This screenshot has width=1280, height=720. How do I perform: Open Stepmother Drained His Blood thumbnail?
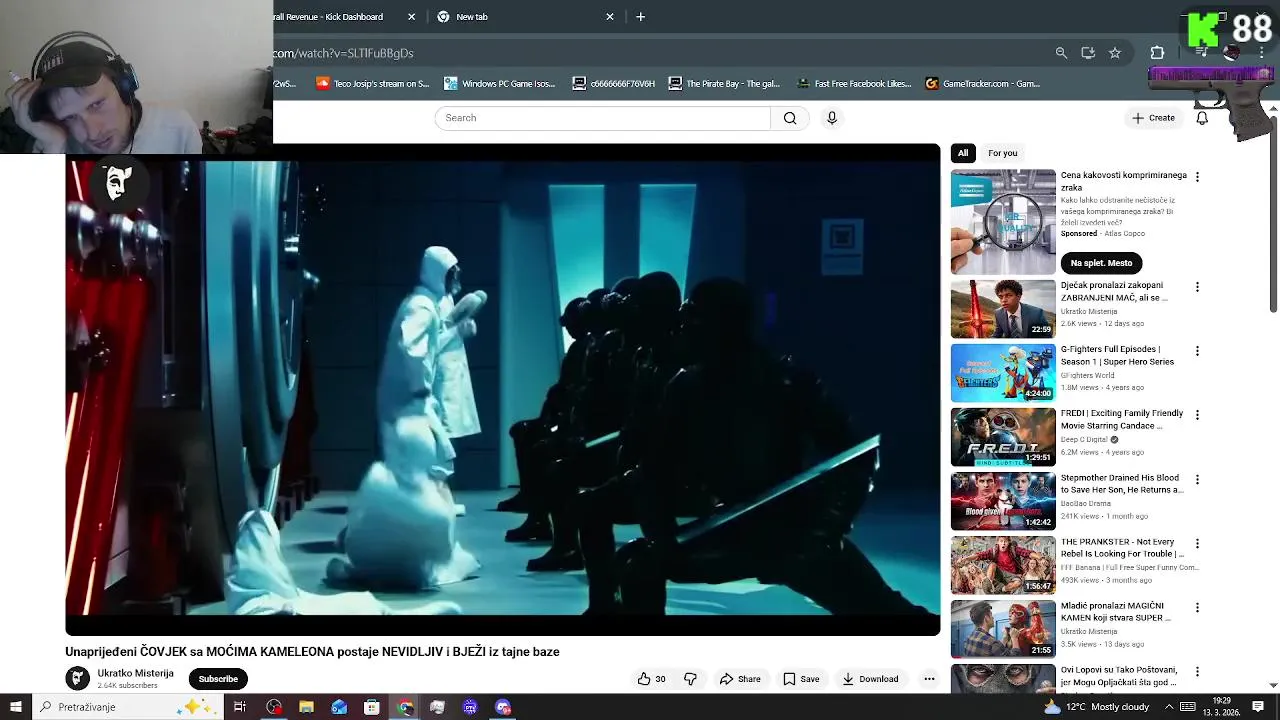point(1003,501)
